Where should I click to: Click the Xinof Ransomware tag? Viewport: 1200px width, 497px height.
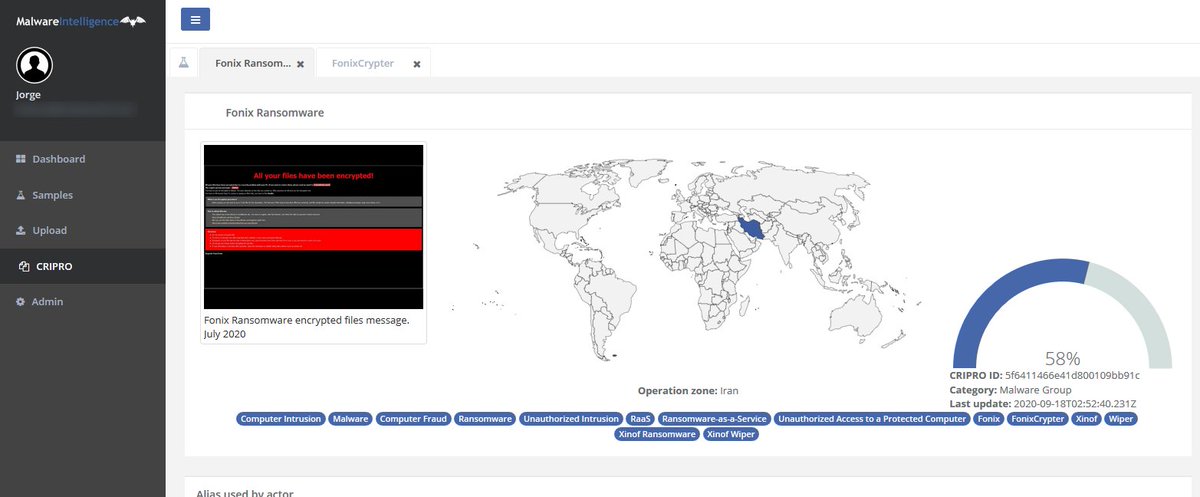tap(657, 435)
